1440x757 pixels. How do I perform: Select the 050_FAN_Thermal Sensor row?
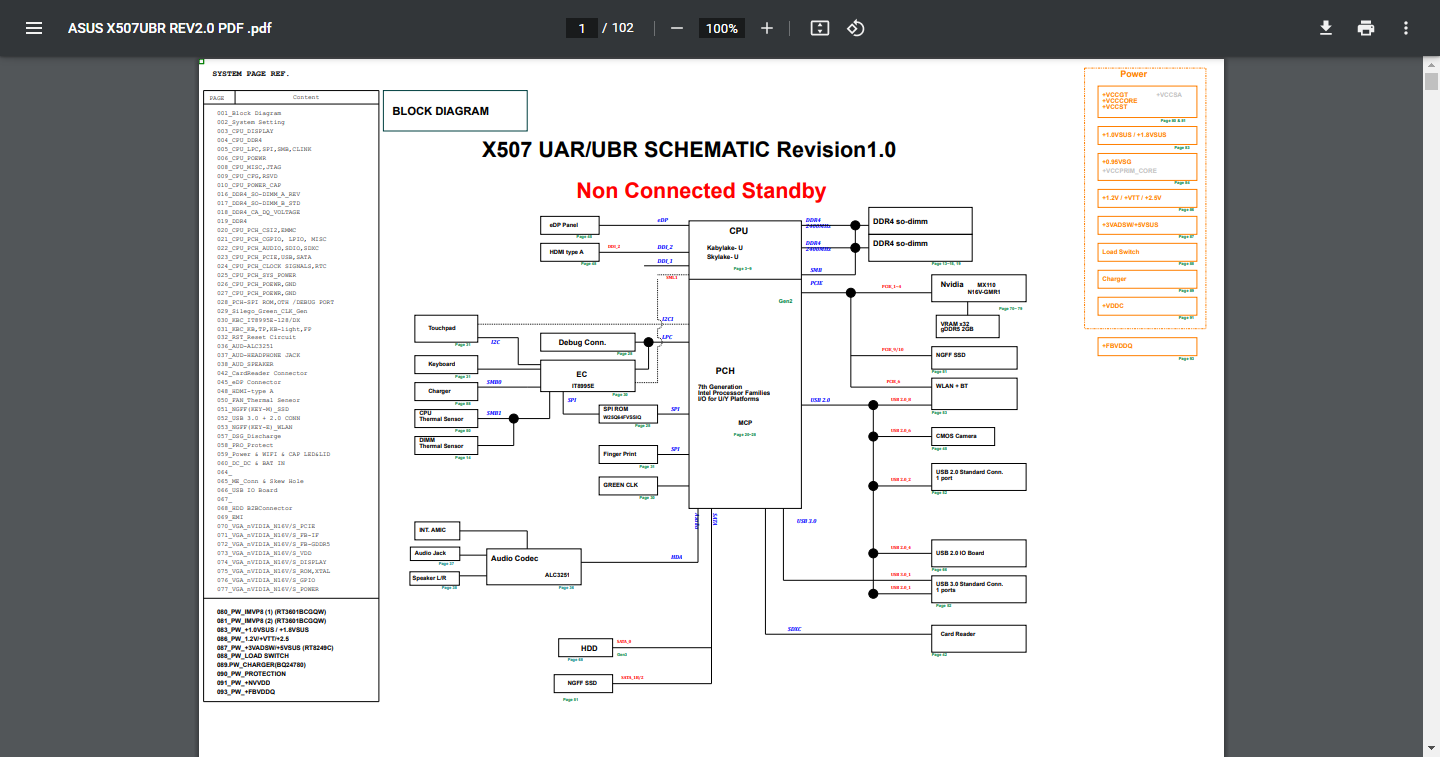[258, 400]
